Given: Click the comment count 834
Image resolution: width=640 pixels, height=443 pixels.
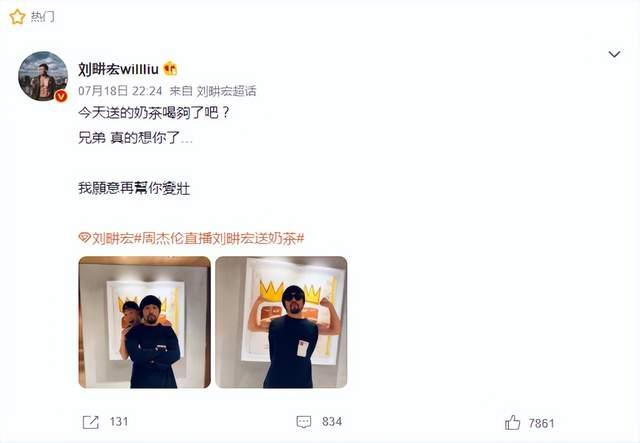Looking at the screenshot, I should (x=332, y=422).
